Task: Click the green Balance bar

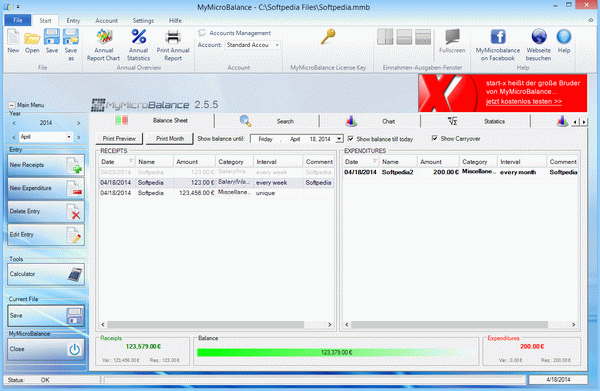Action: pyautogui.click(x=336, y=352)
